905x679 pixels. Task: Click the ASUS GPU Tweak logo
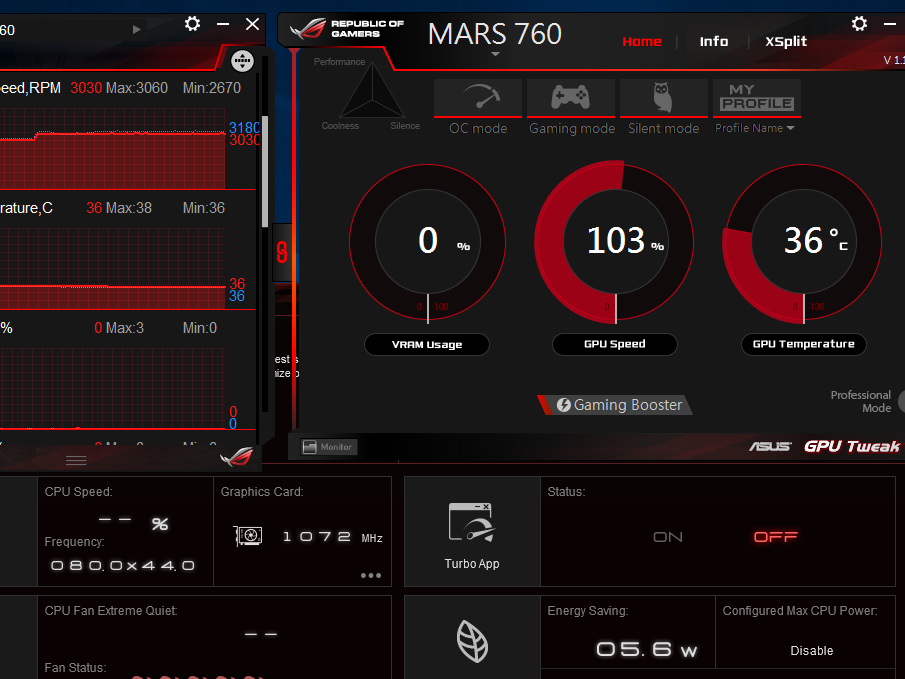(x=824, y=446)
